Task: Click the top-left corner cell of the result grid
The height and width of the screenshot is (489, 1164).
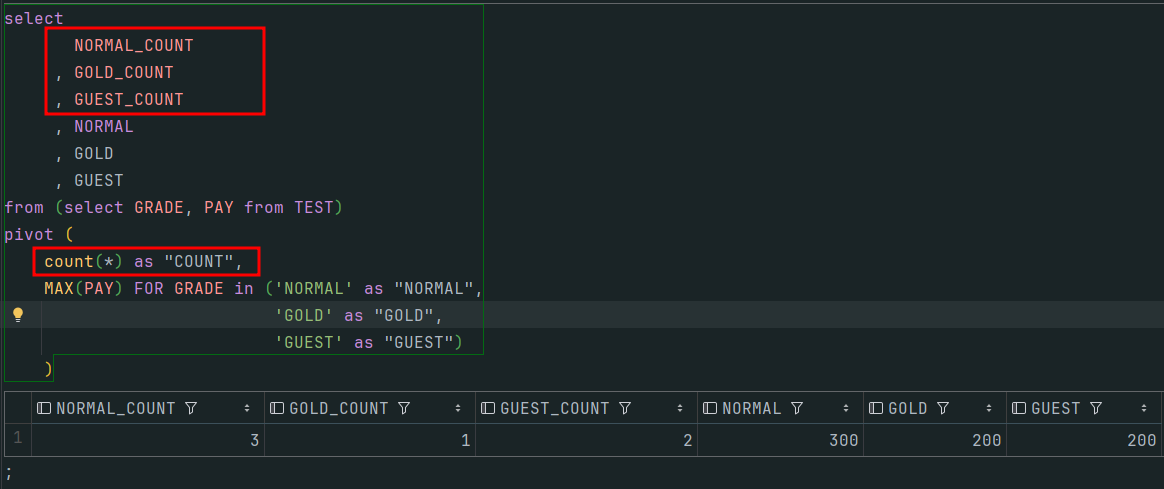Action: pyautogui.click(x=17, y=407)
